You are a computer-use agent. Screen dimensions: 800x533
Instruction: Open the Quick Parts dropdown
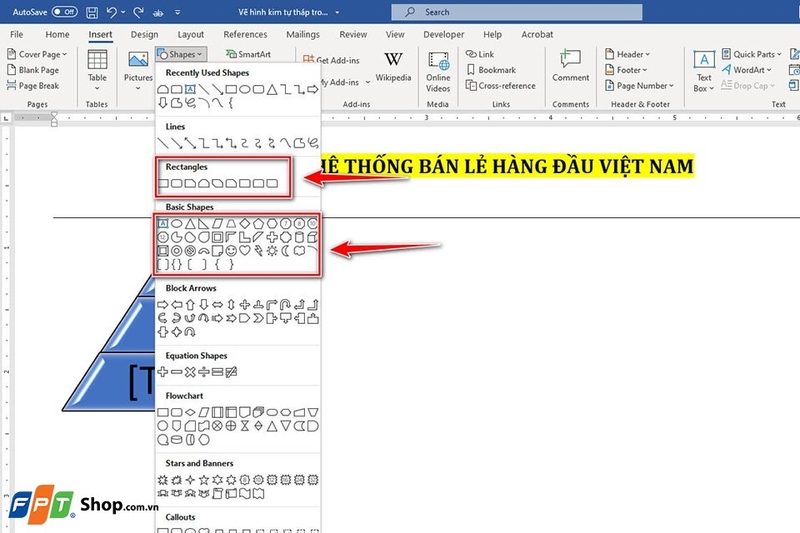pyautogui.click(x=752, y=54)
